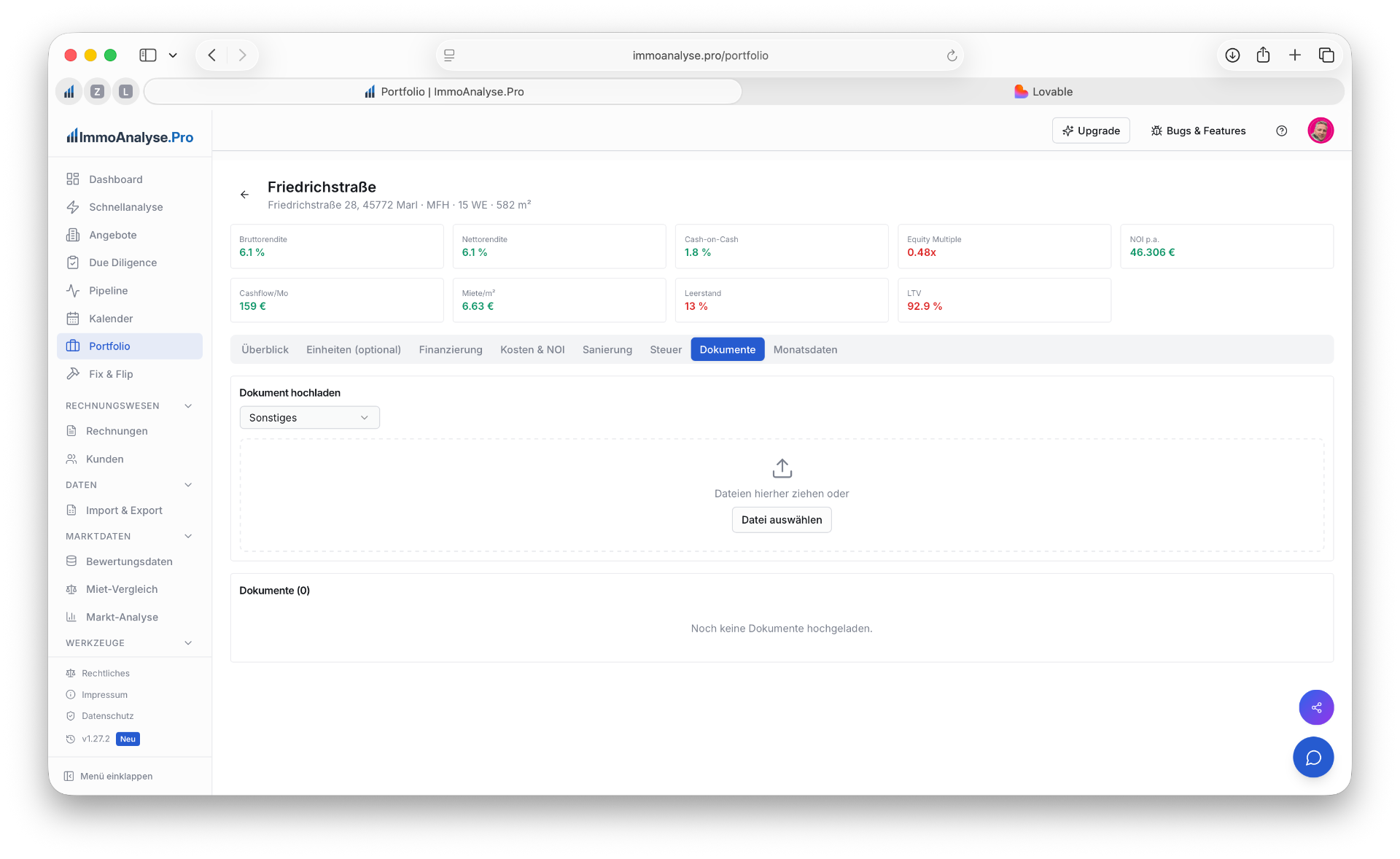
Task: Go back in Safari history
Action: 212,55
